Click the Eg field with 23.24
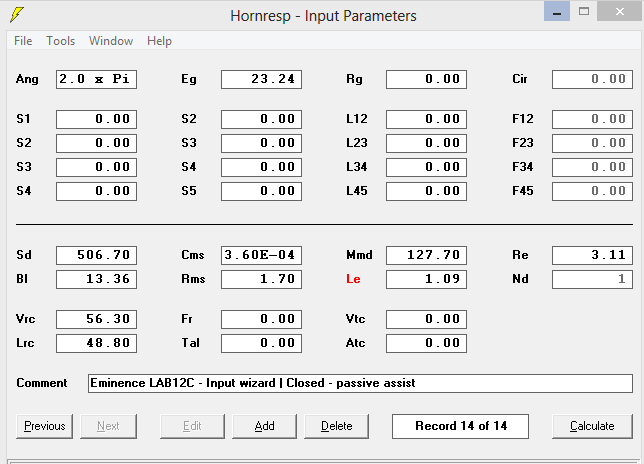This screenshot has width=644, height=464. pyautogui.click(x=261, y=79)
